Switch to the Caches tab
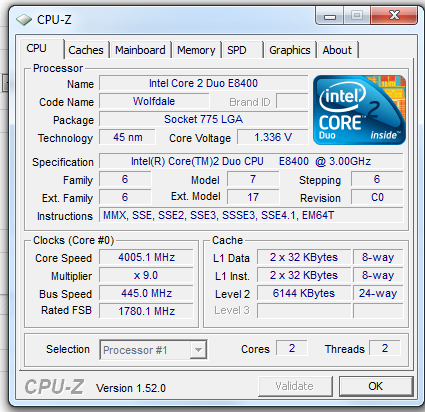The height and width of the screenshot is (412, 425). point(86,50)
